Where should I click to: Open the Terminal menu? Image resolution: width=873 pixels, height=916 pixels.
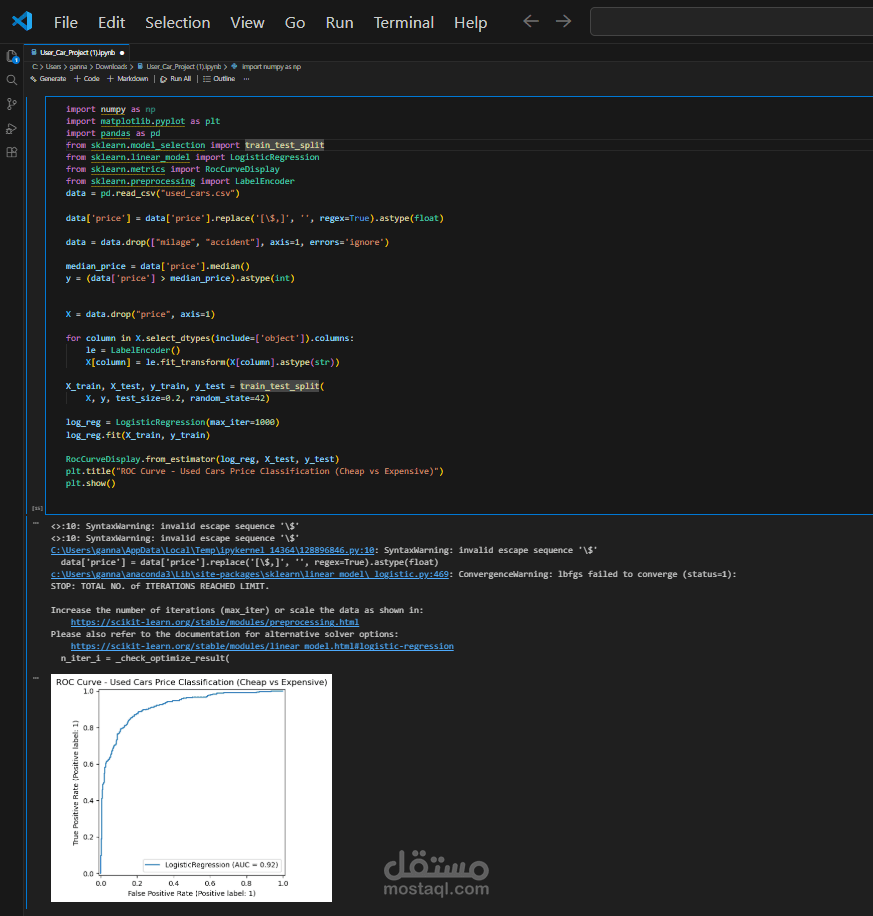pyautogui.click(x=403, y=22)
